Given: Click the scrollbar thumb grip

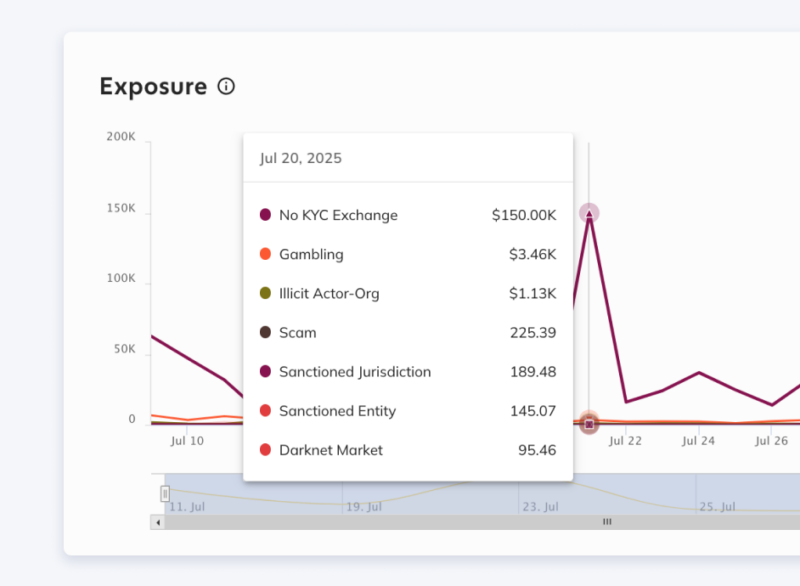Looking at the screenshot, I should (x=607, y=521).
